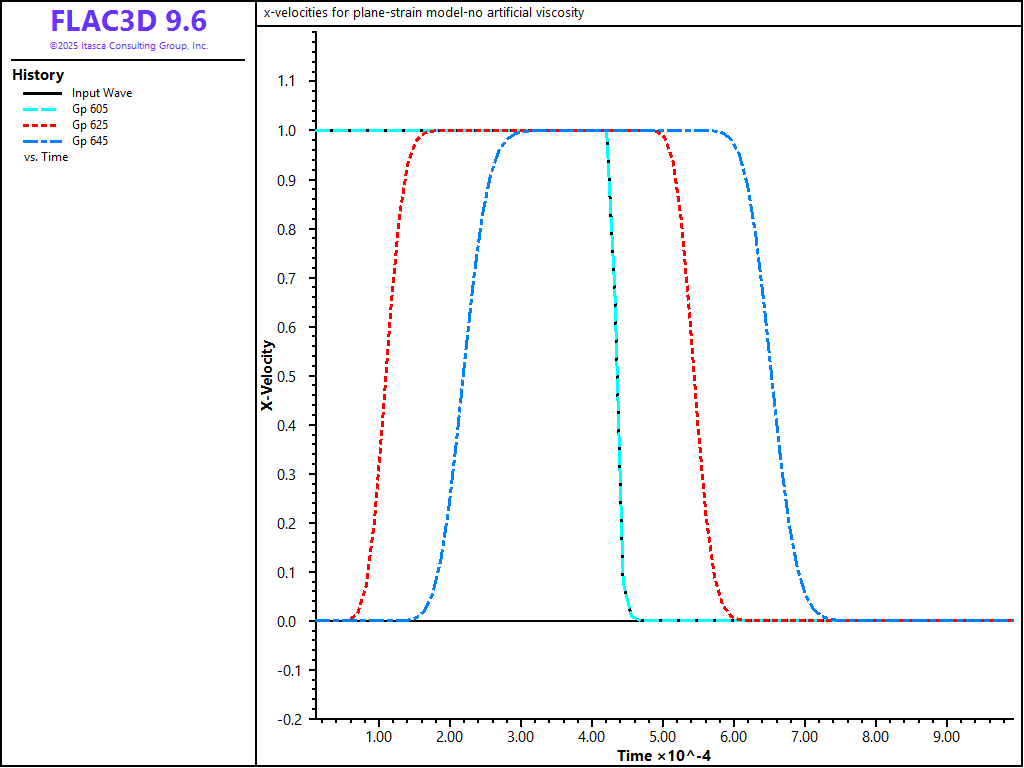Click the 'vs. Time' legend text
This screenshot has height=768, width=1024.
pyautogui.click(x=46, y=157)
